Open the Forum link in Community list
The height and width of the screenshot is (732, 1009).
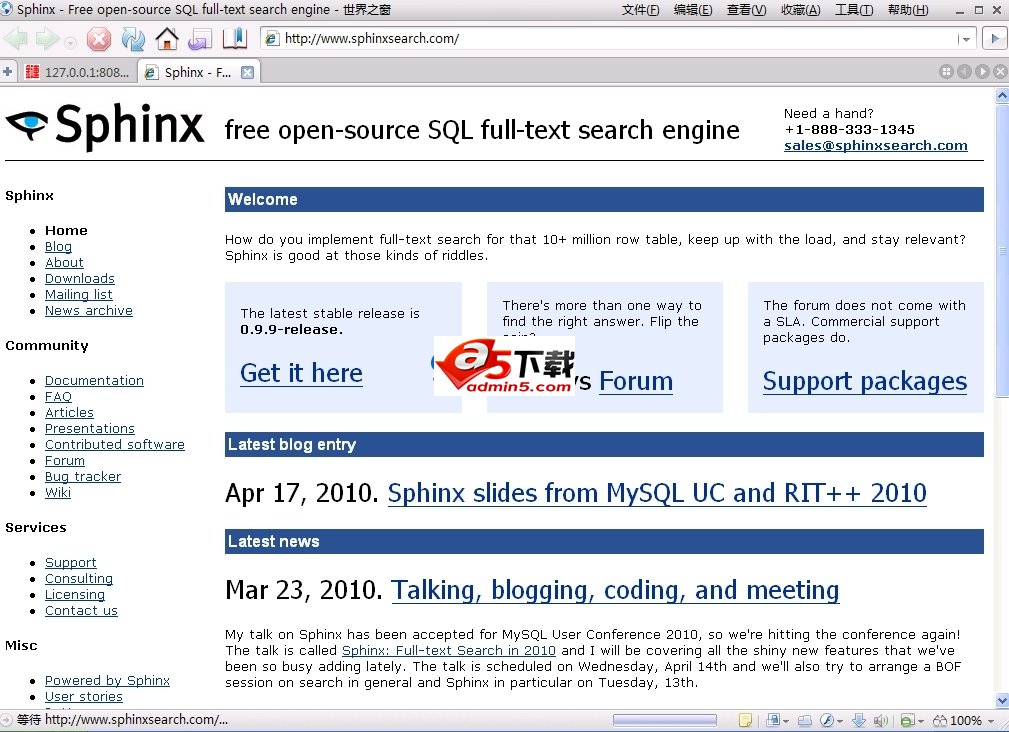(x=64, y=461)
